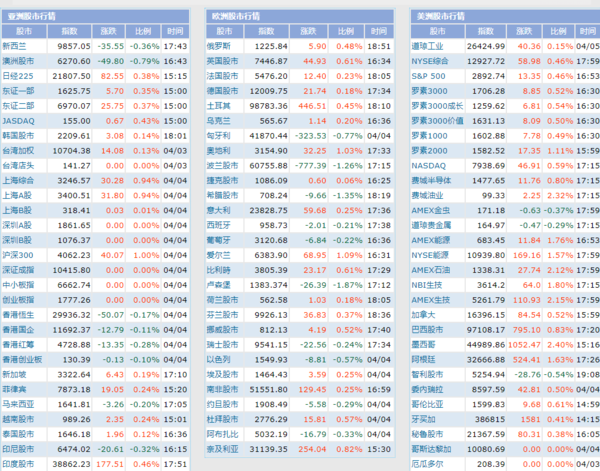Select the 罗素3000成长 link

pos(437,106)
